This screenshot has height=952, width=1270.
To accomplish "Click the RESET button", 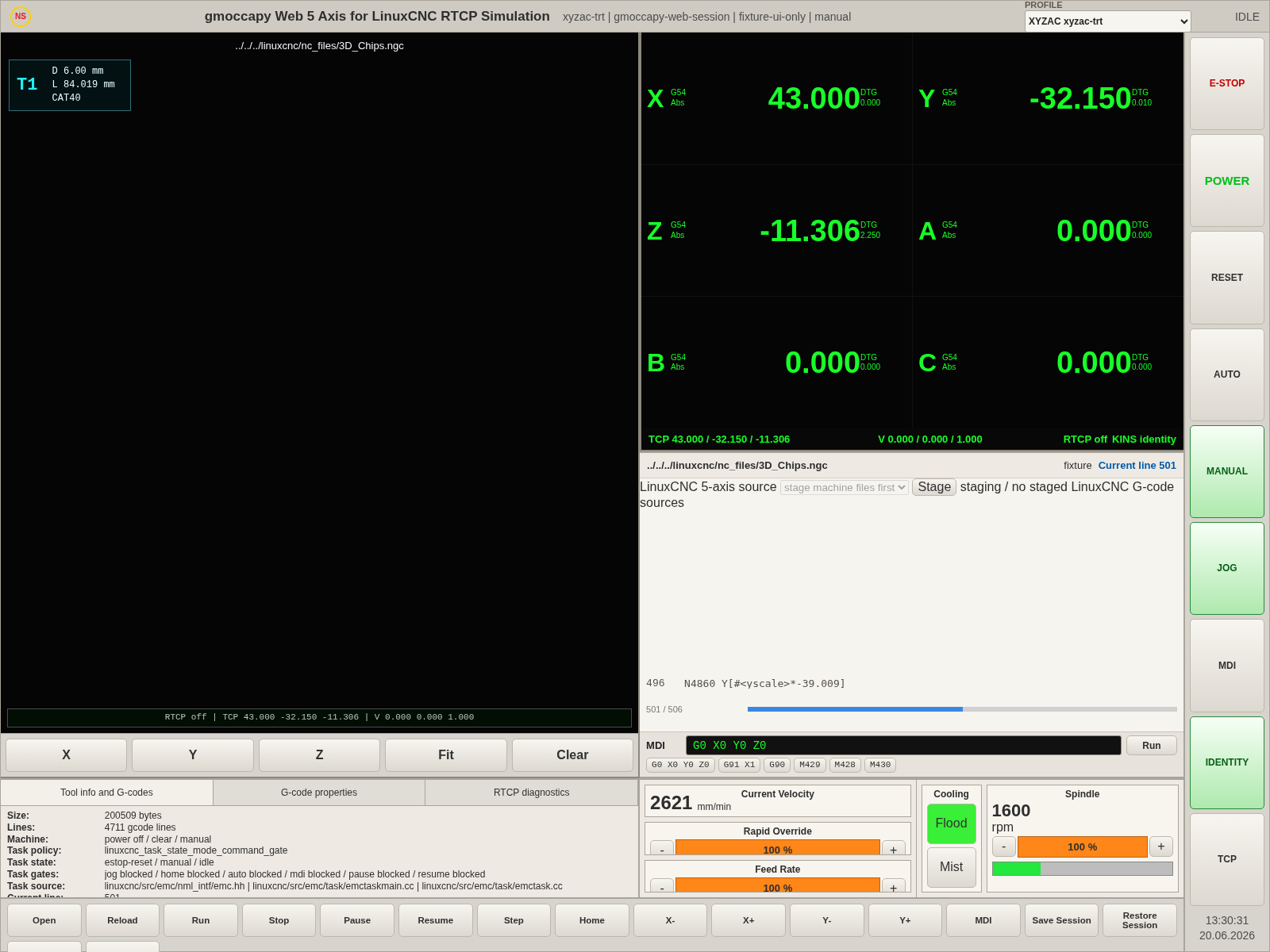I will [1226, 278].
